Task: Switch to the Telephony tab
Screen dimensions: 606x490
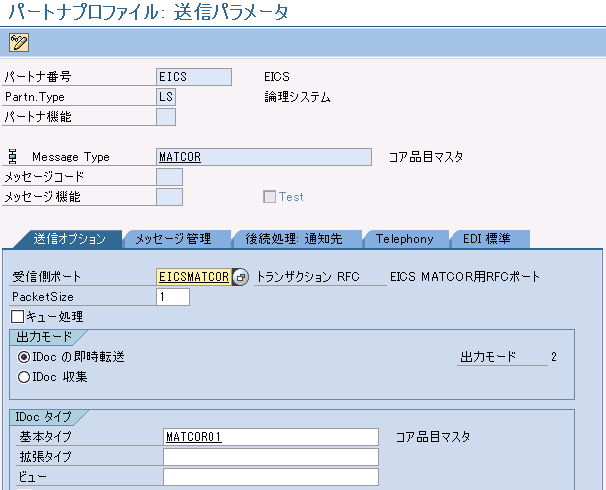Action: tap(404, 239)
